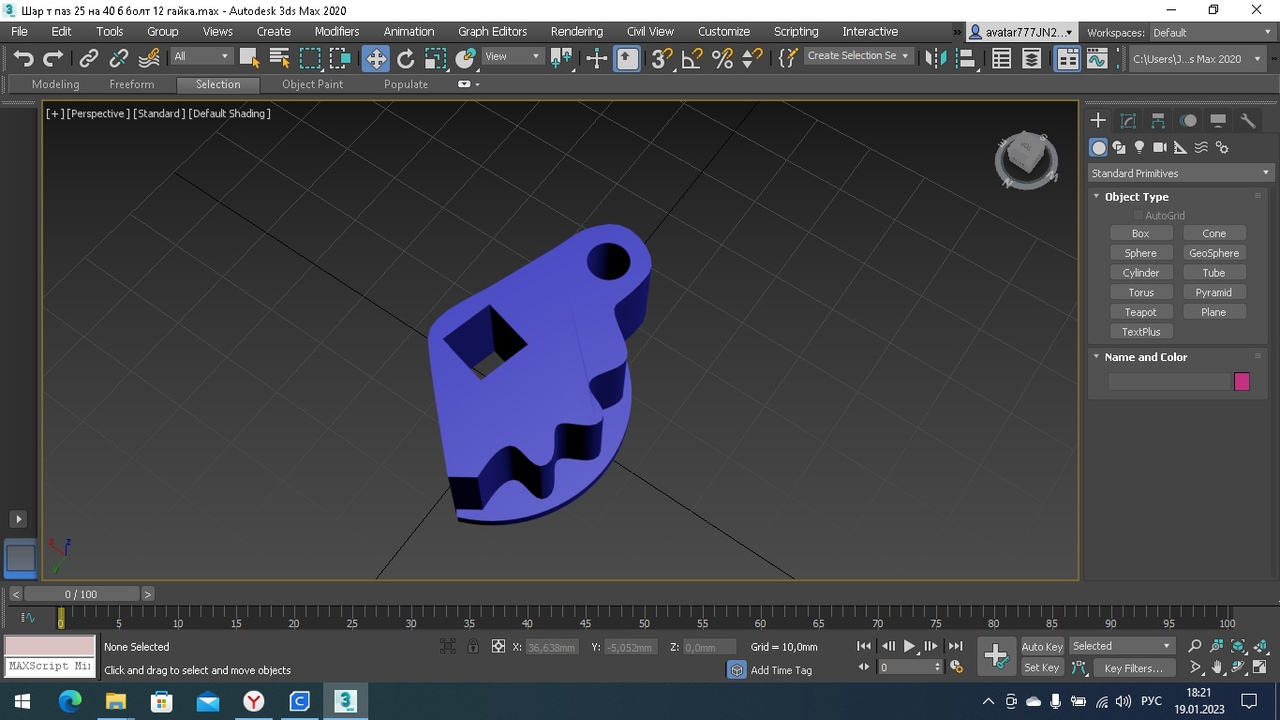The image size is (1280, 720).
Task: Open Microsoft Edge from the taskbar
Action: (x=69, y=702)
